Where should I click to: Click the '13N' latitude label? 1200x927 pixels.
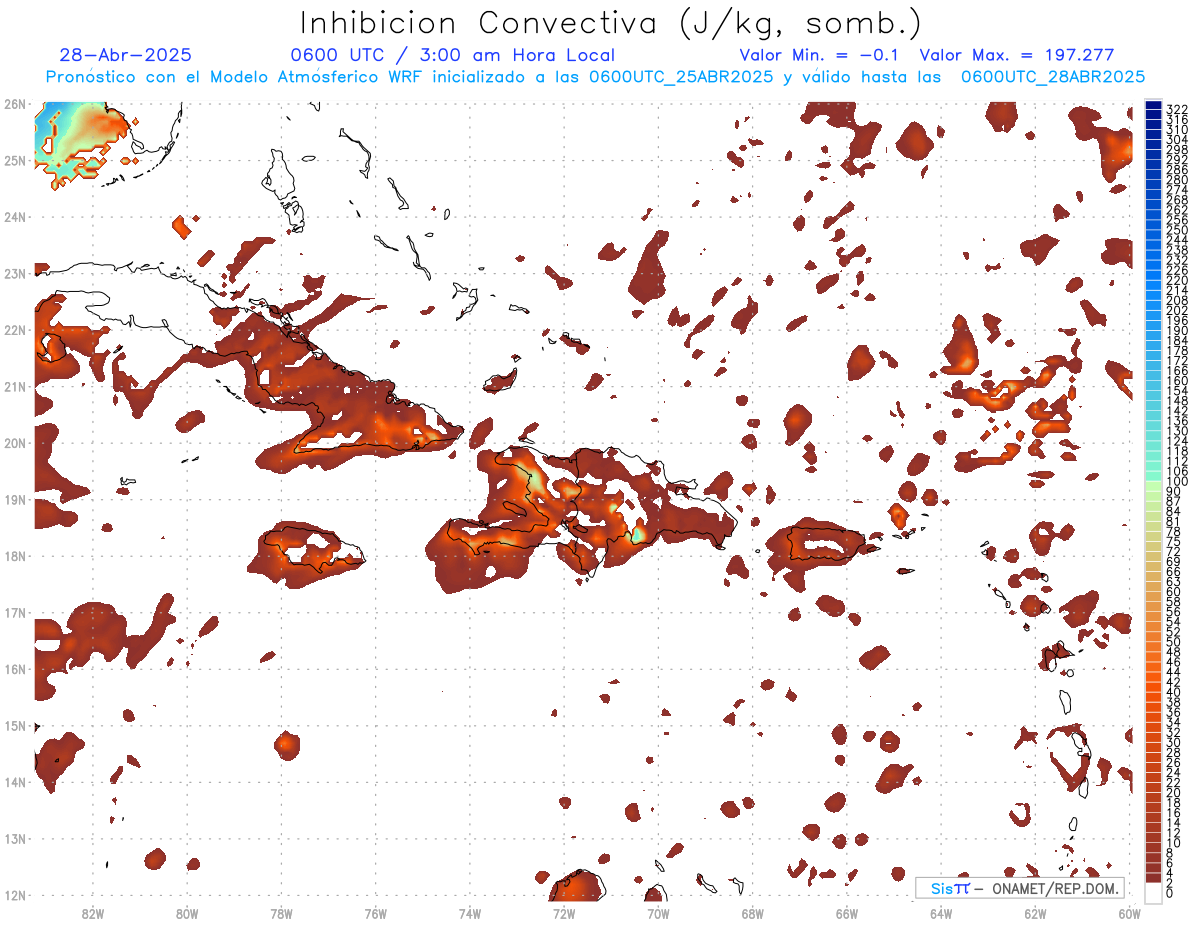(x=14, y=838)
